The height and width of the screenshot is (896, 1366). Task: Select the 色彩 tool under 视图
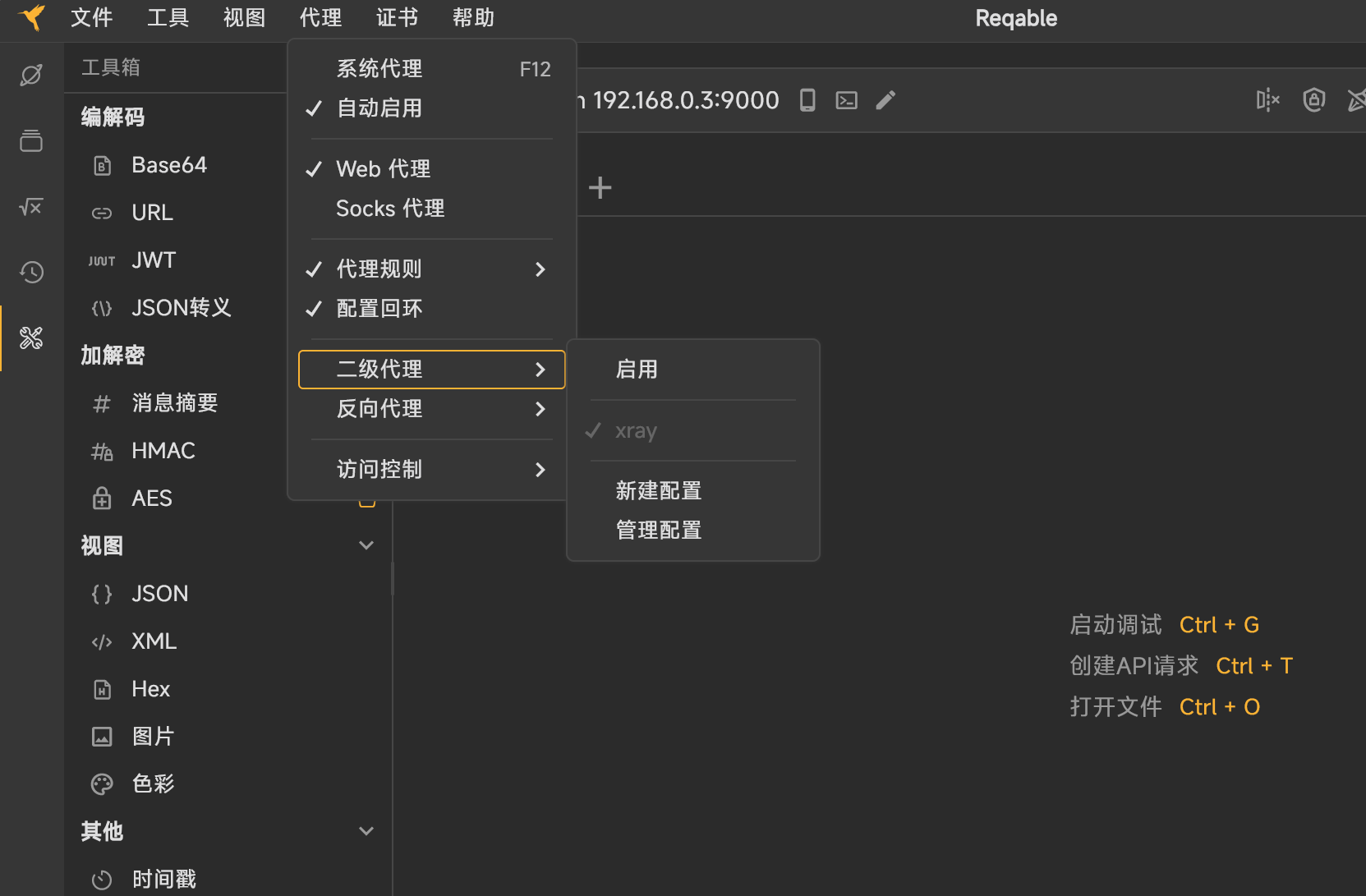coord(153,783)
